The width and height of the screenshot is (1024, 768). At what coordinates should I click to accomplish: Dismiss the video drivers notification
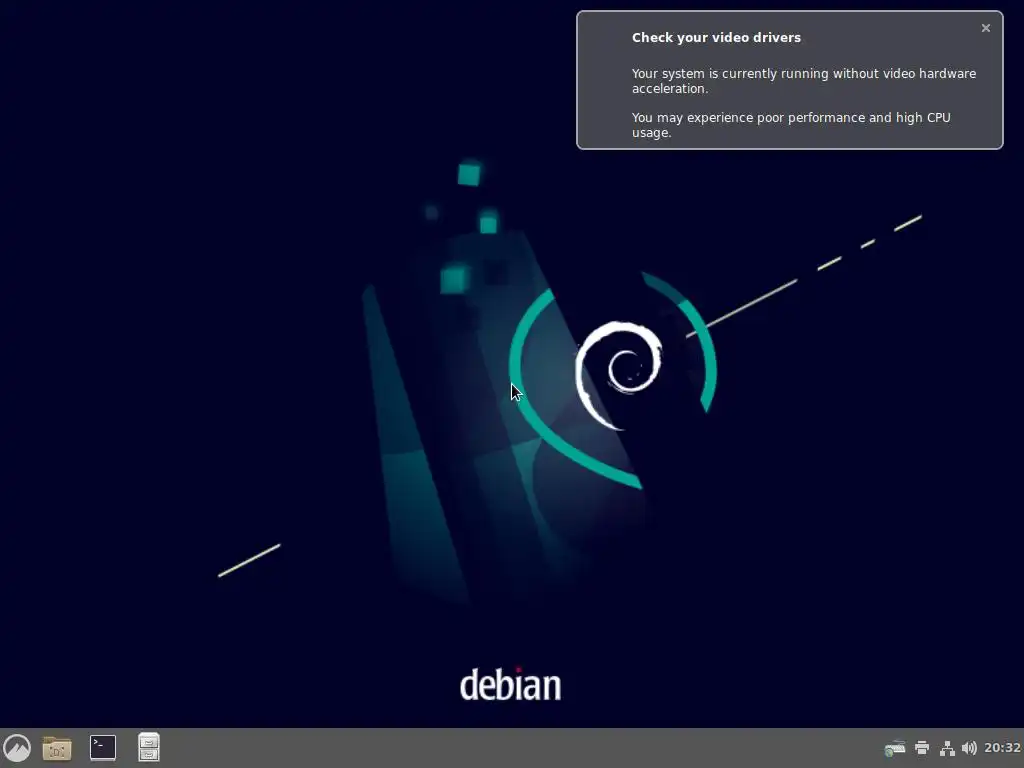coord(985,28)
